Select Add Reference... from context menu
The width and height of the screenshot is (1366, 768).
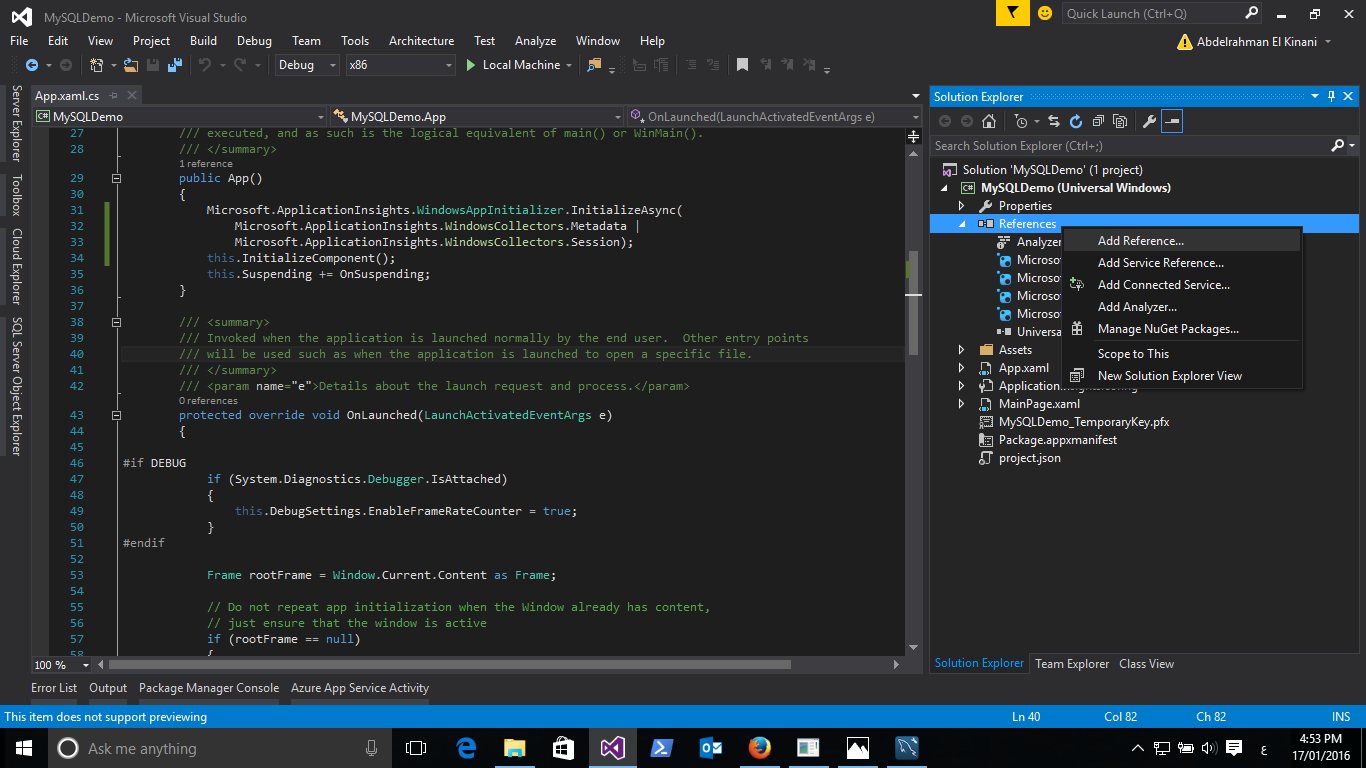tap(1140, 241)
